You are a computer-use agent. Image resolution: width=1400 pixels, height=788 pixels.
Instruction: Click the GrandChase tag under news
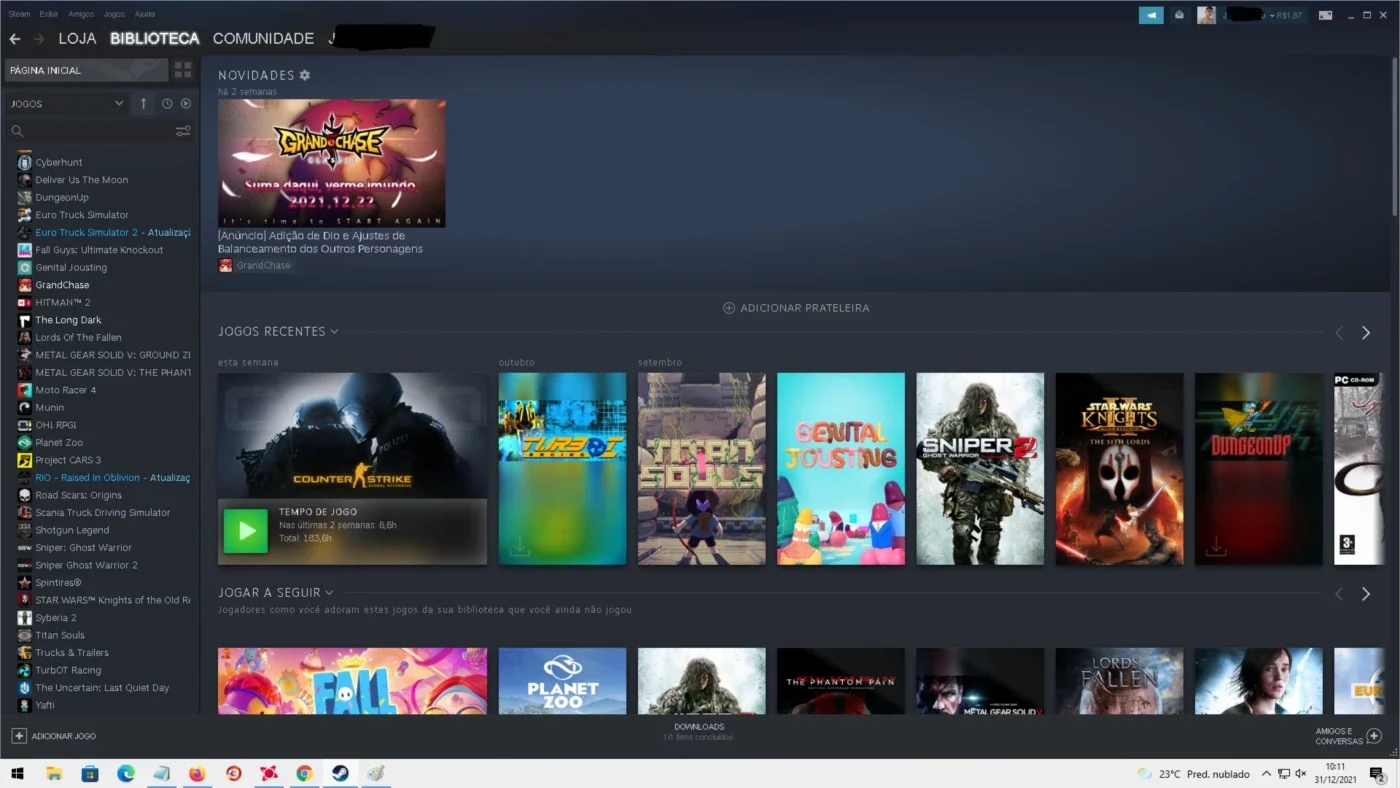(256, 265)
